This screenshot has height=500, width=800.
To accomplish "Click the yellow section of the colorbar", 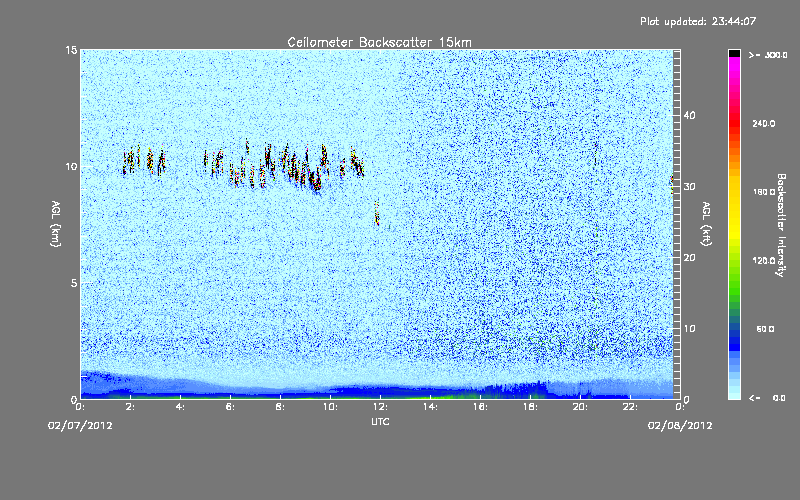I will (734, 204).
